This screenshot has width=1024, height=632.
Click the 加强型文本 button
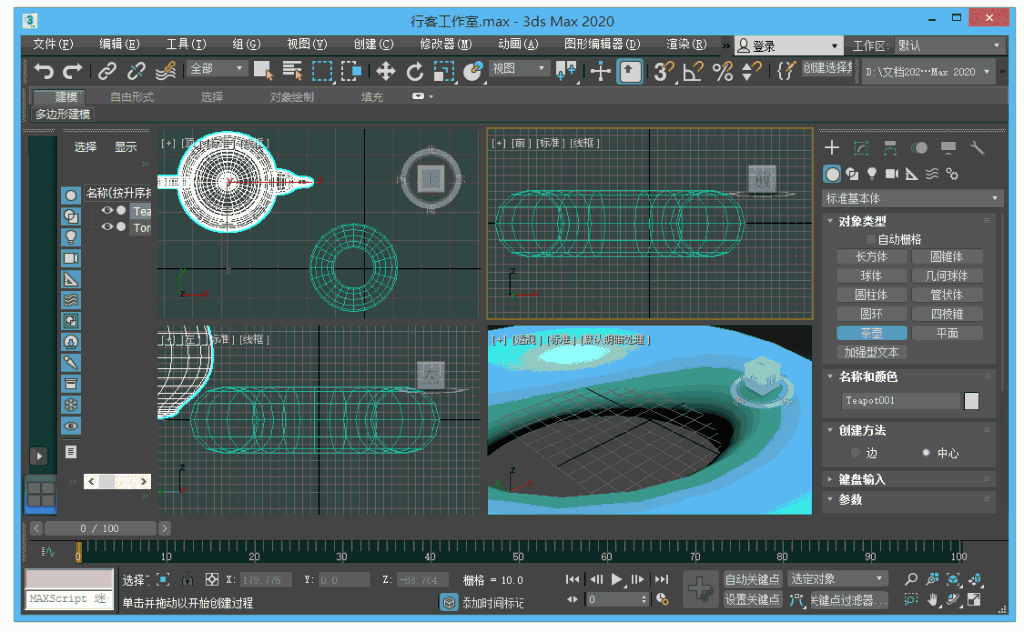click(x=871, y=353)
